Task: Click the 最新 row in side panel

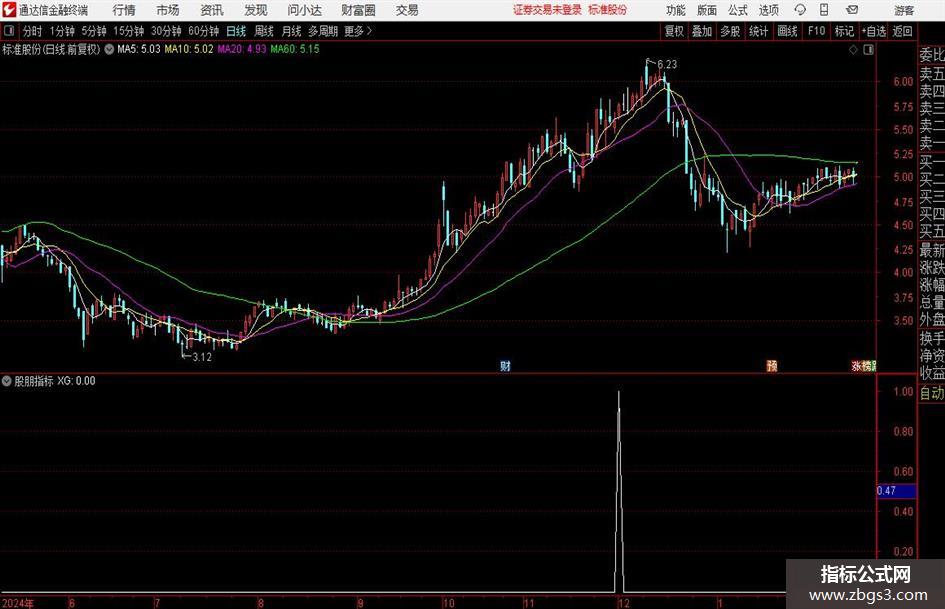Action: [932, 249]
